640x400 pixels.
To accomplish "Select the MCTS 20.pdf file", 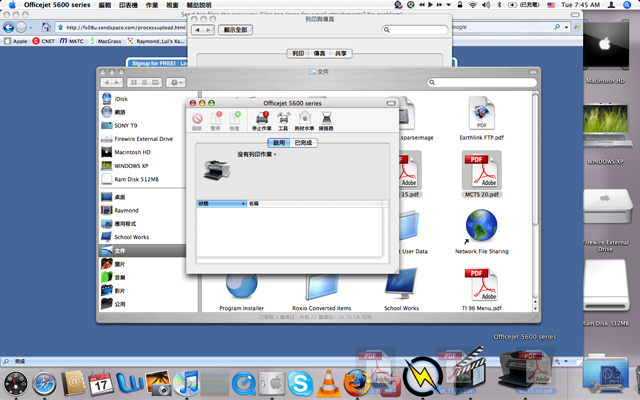I will pyautogui.click(x=482, y=174).
